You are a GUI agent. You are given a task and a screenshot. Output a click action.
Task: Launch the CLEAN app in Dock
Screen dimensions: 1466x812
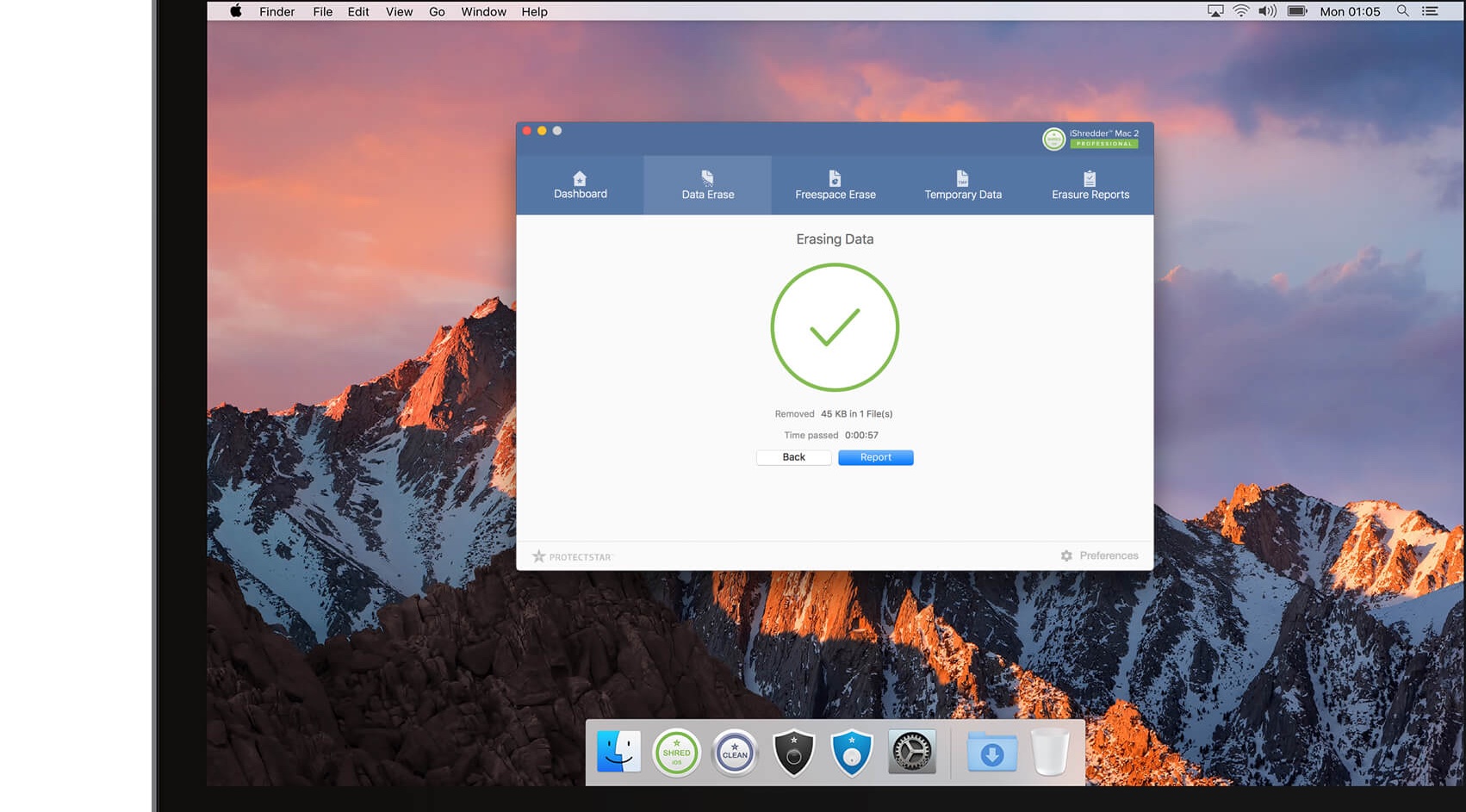pos(735,753)
